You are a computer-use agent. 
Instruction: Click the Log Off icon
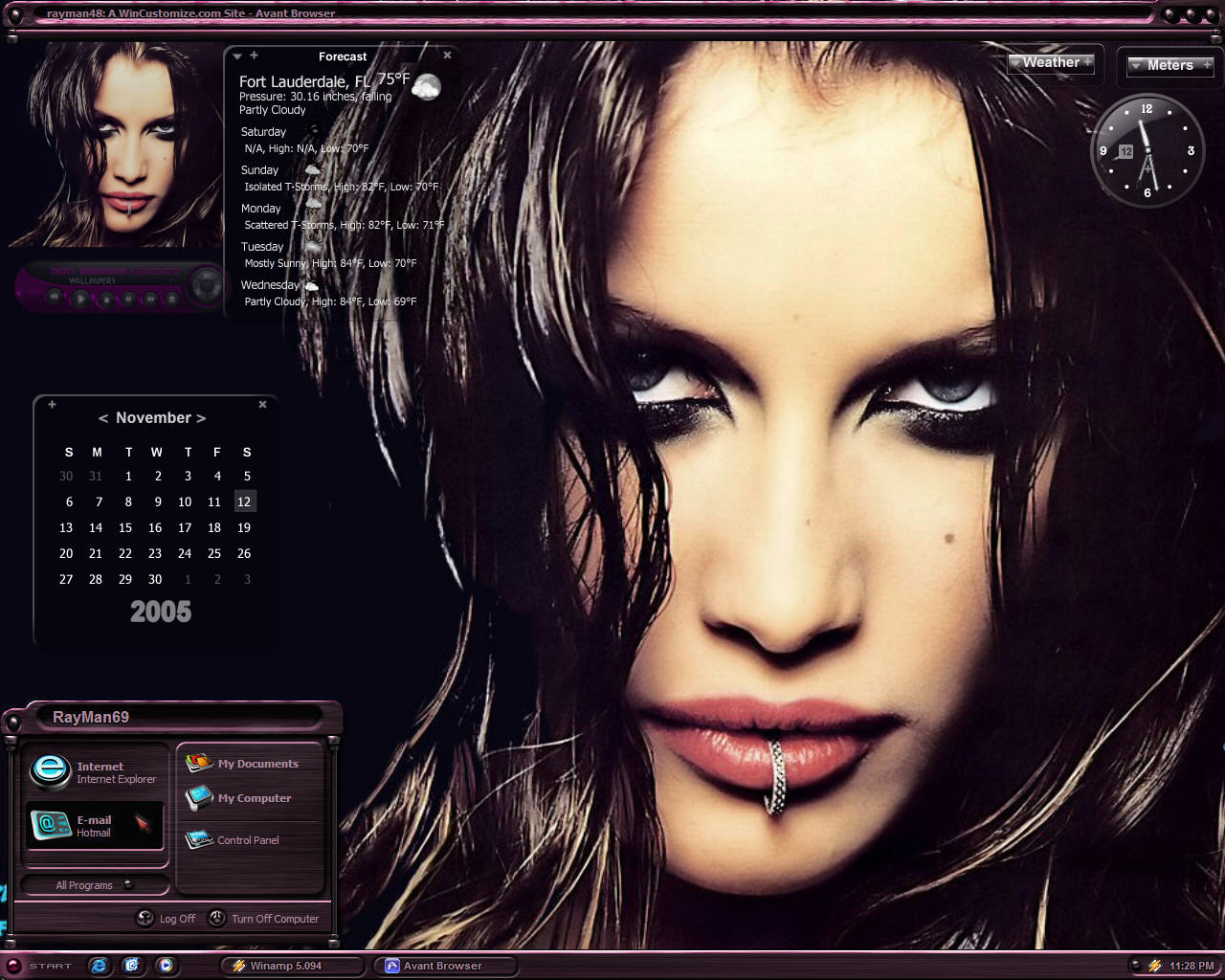145,918
